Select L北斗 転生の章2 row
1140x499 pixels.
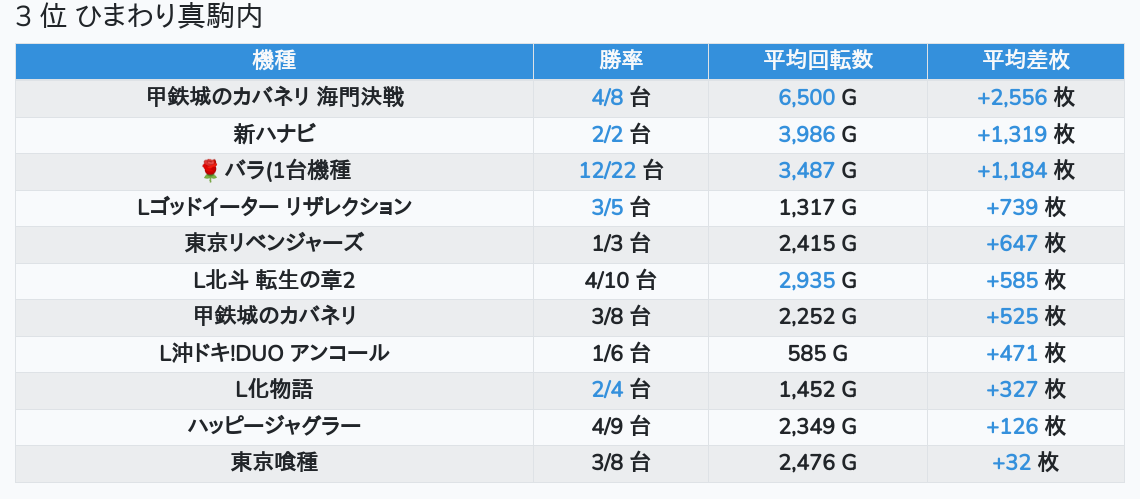274,280
